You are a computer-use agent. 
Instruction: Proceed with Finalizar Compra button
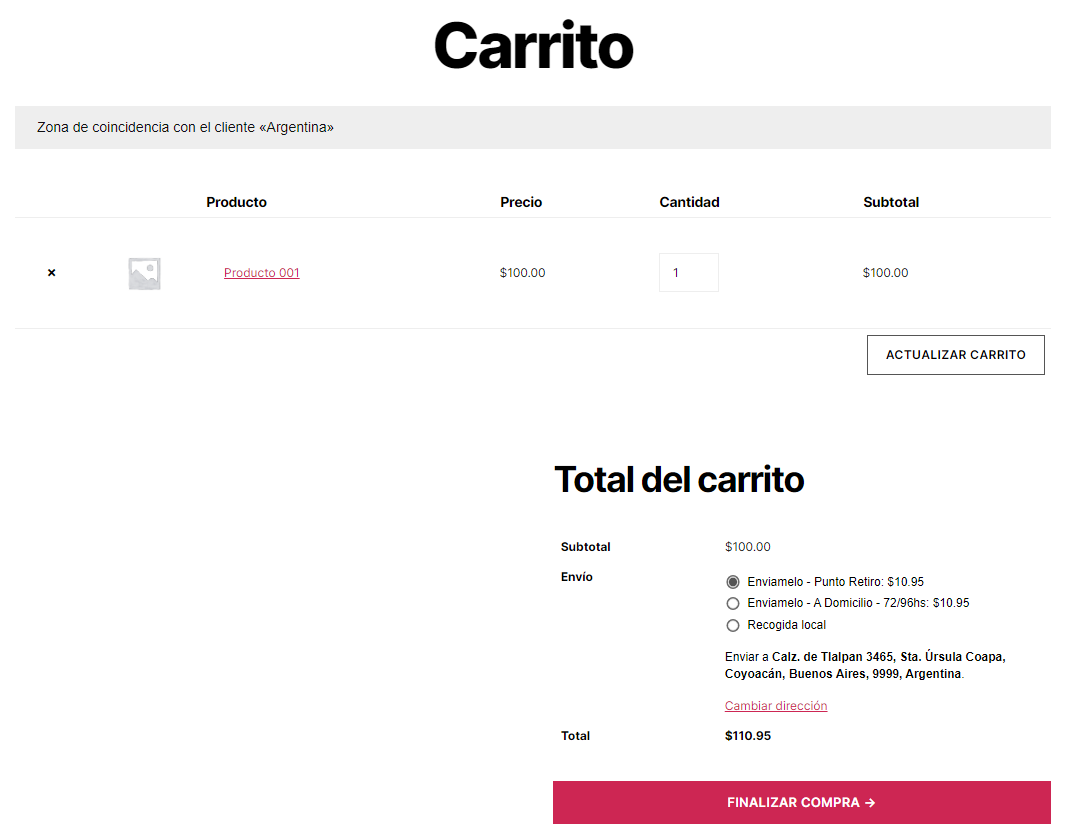[801, 802]
